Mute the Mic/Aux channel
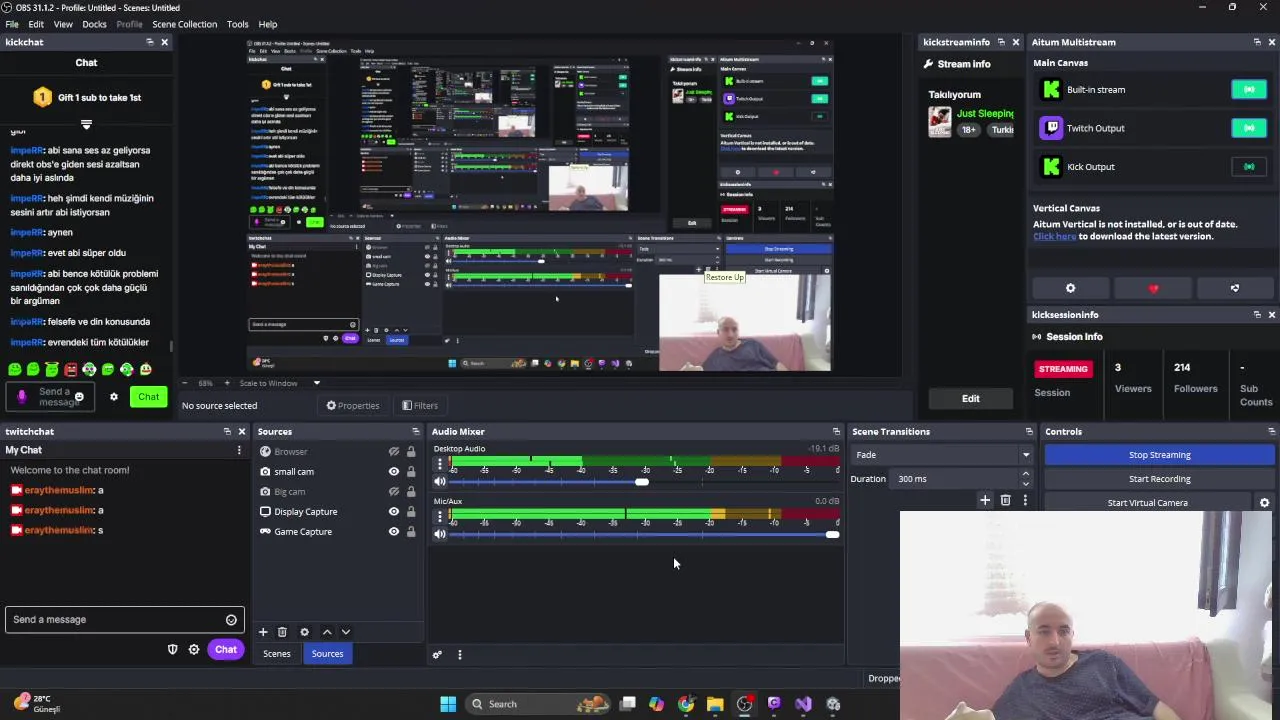1280x720 pixels. tap(440, 534)
